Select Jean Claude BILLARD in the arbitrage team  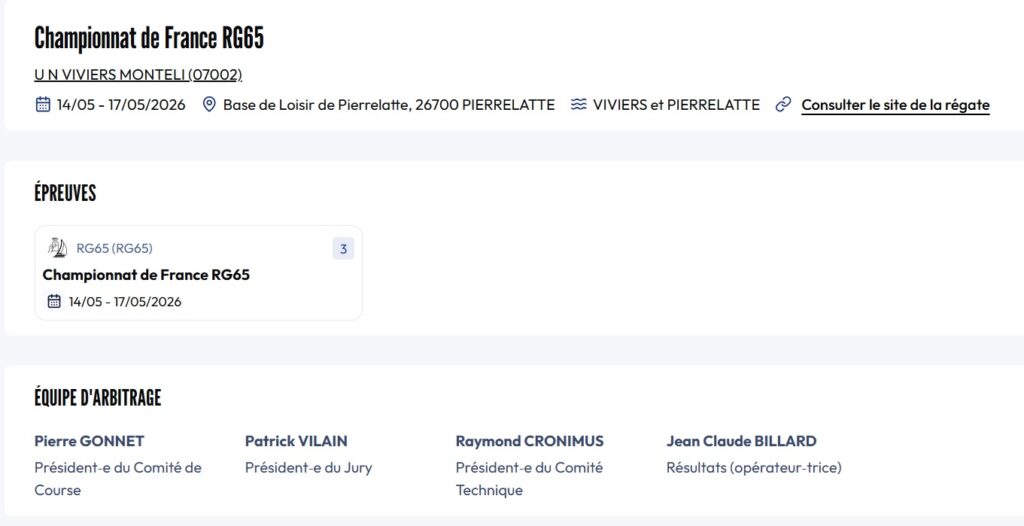pos(741,441)
